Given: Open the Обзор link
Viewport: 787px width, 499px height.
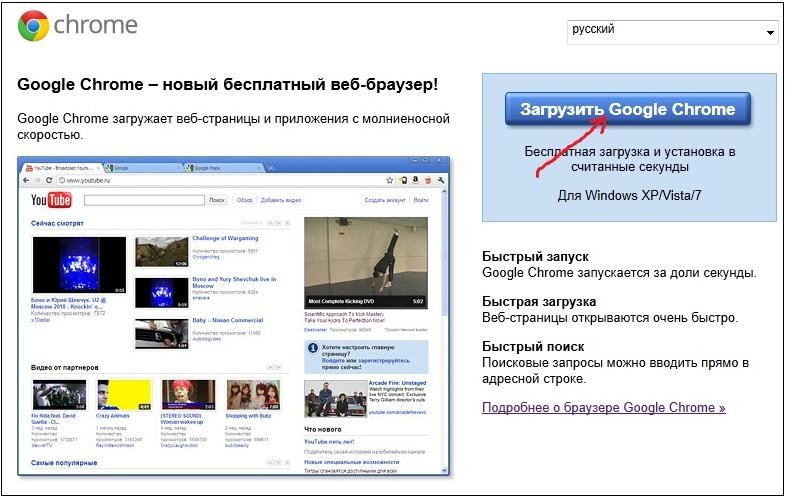Looking at the screenshot, I should tap(244, 200).
